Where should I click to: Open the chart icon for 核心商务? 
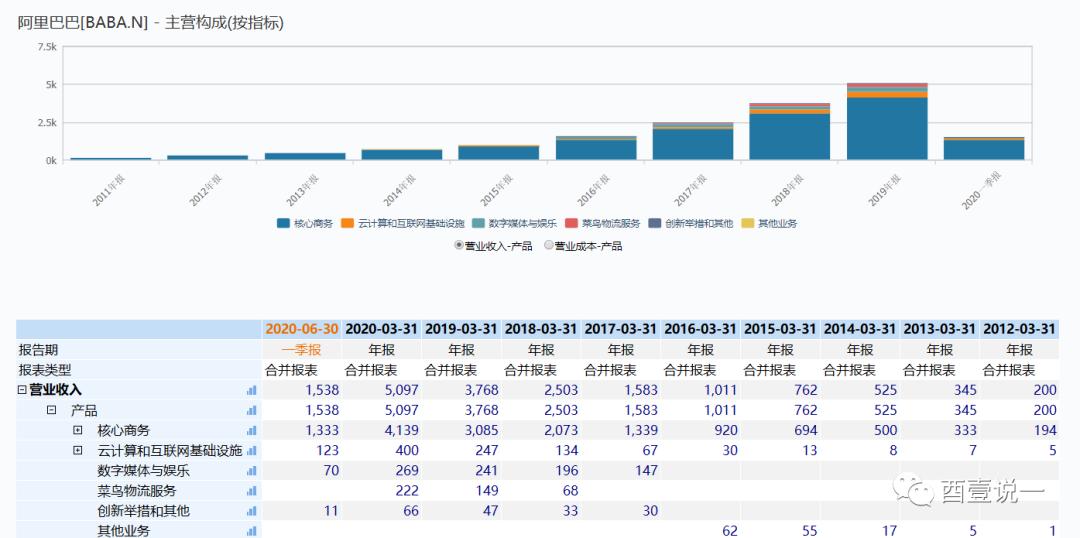251,430
